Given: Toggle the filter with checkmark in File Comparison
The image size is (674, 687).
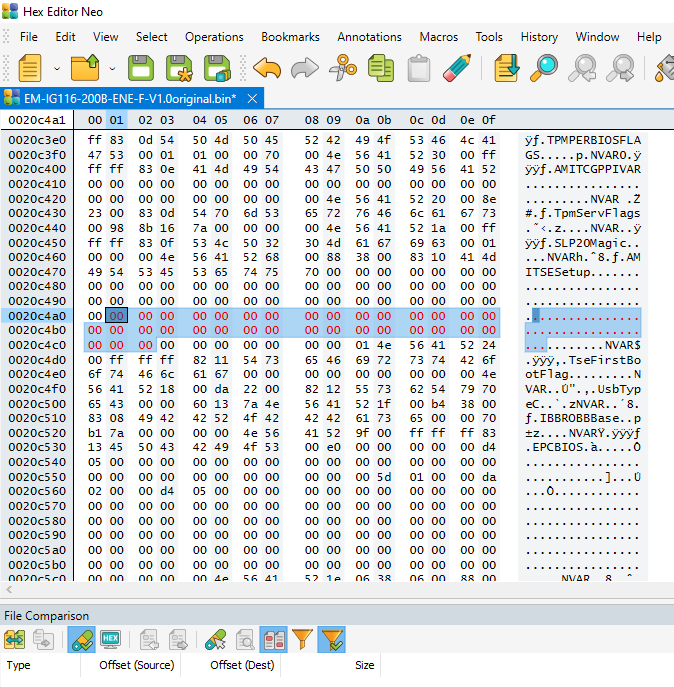Looking at the screenshot, I should pos(332,639).
